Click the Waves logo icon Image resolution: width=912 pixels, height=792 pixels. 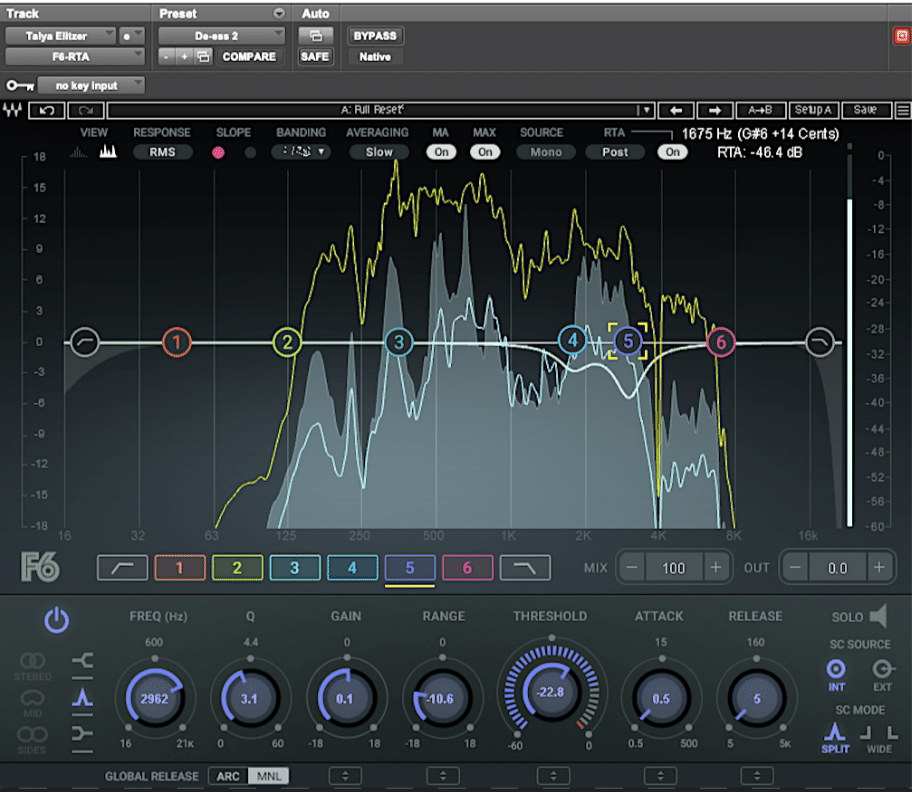[12, 110]
